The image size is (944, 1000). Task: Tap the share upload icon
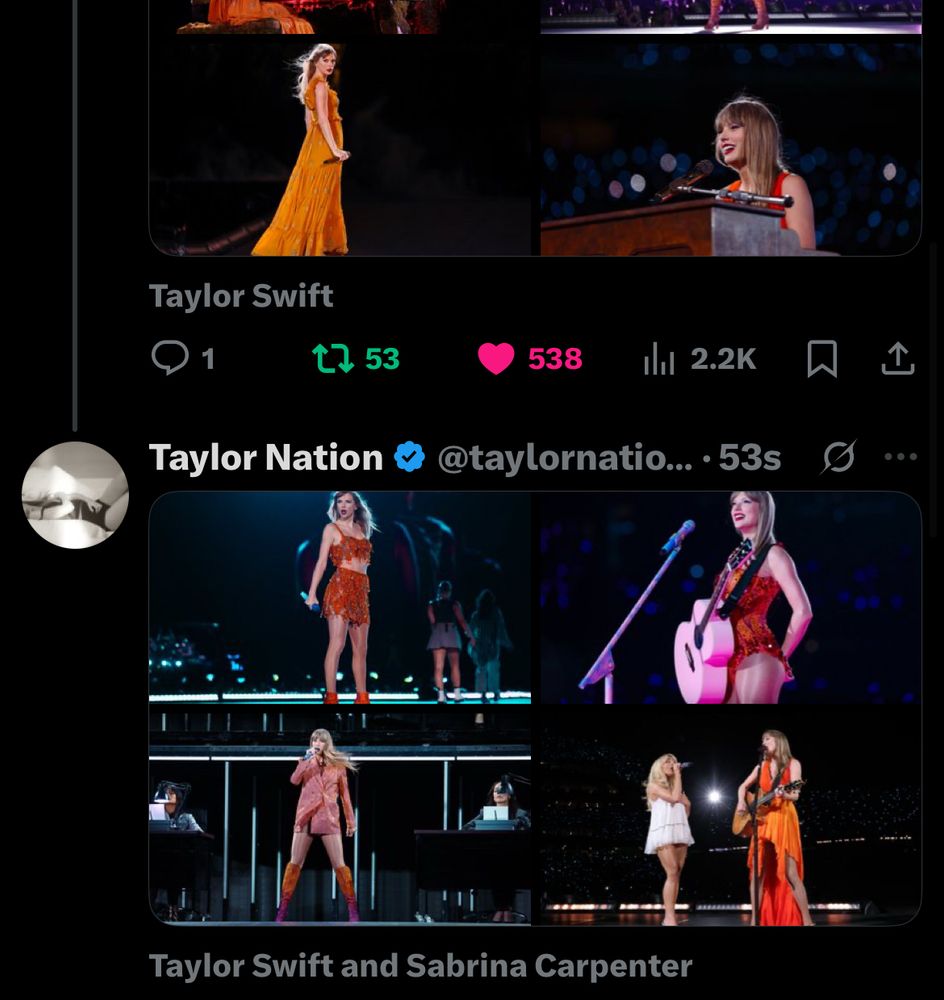pyautogui.click(x=897, y=358)
